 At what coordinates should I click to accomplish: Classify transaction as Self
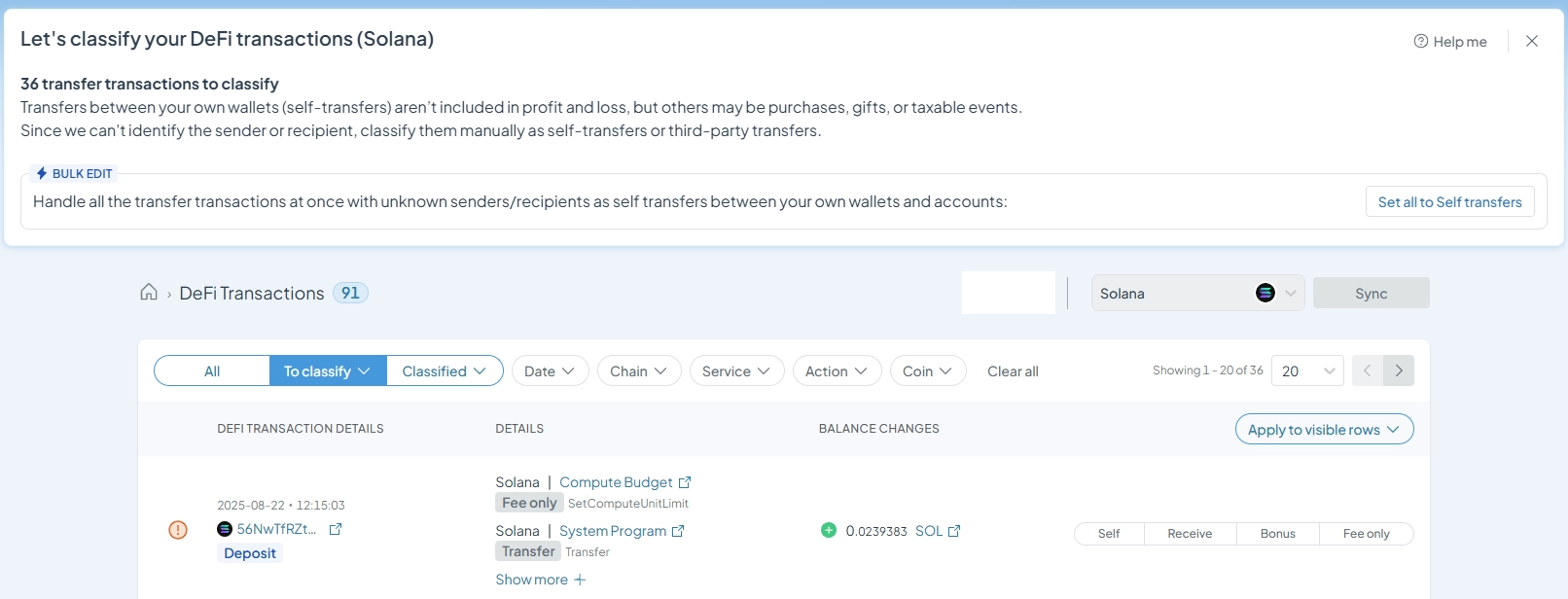[1109, 534]
